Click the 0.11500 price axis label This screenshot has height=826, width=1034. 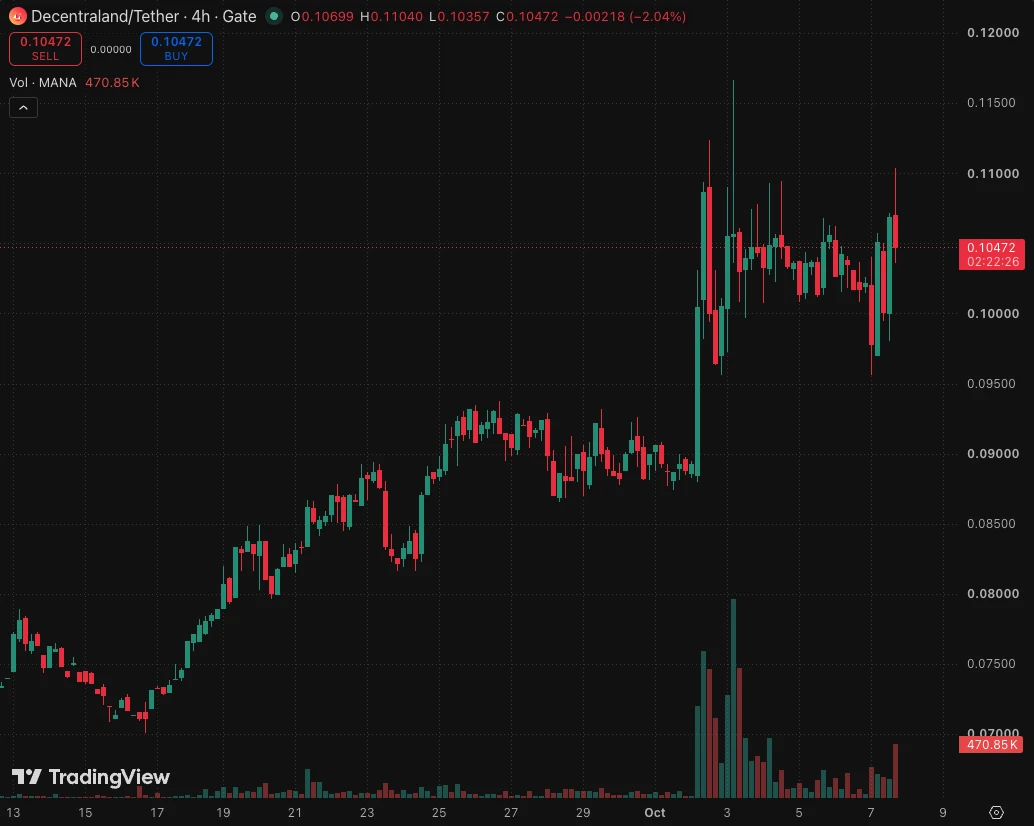click(x=991, y=103)
